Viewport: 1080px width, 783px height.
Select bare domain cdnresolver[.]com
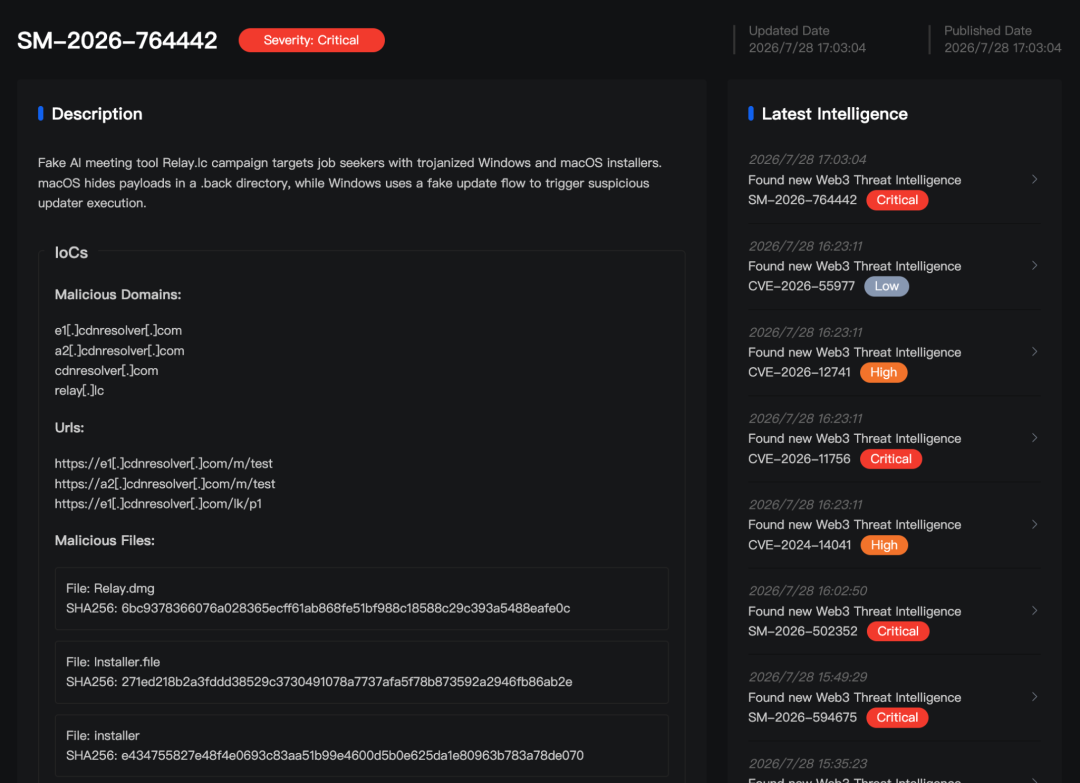[106, 370]
